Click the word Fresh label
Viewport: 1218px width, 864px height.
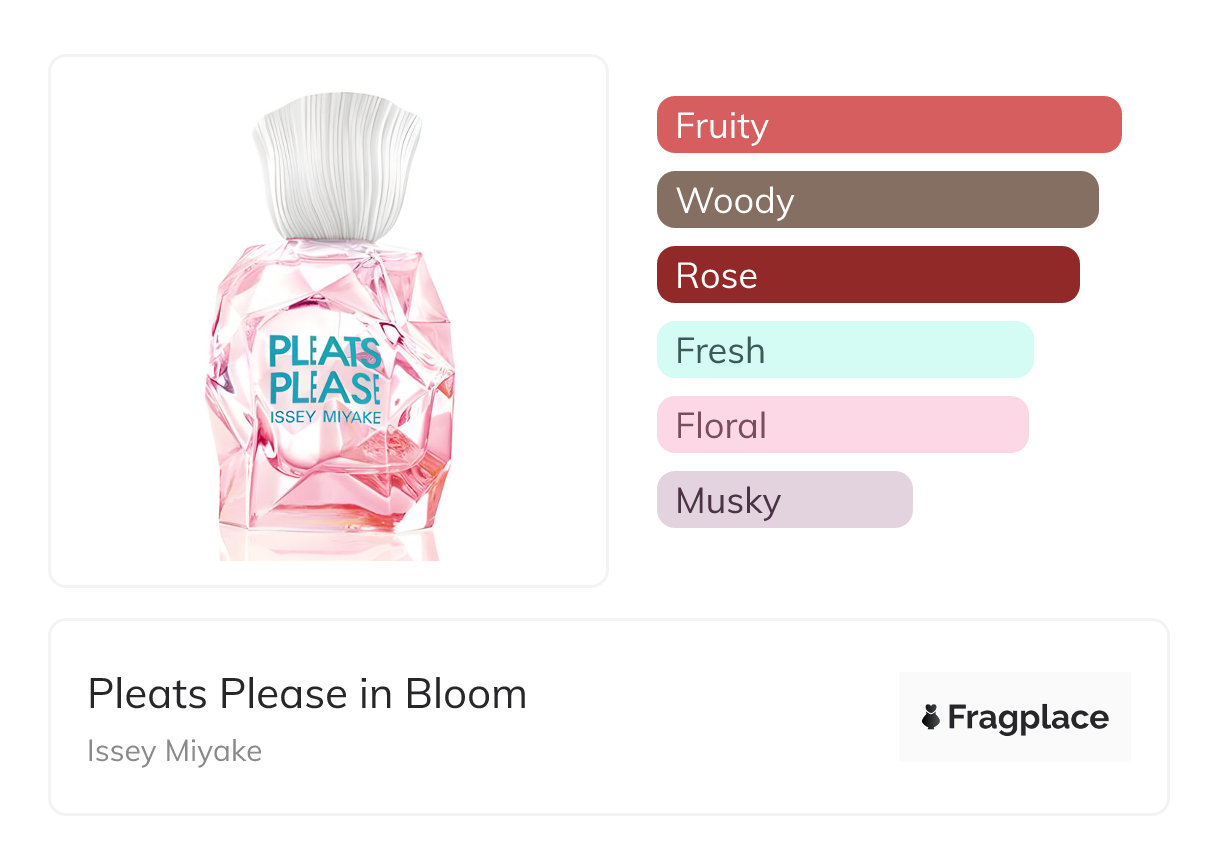click(x=720, y=351)
